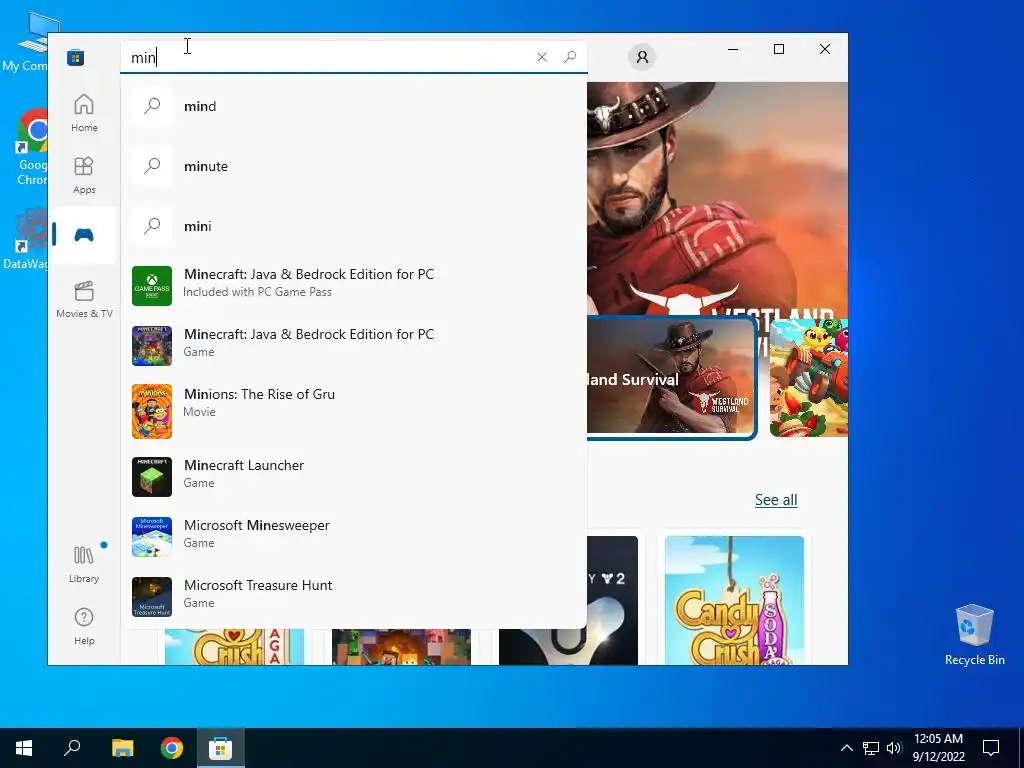
Task: Open the Library in sidebar
Action: click(x=84, y=564)
